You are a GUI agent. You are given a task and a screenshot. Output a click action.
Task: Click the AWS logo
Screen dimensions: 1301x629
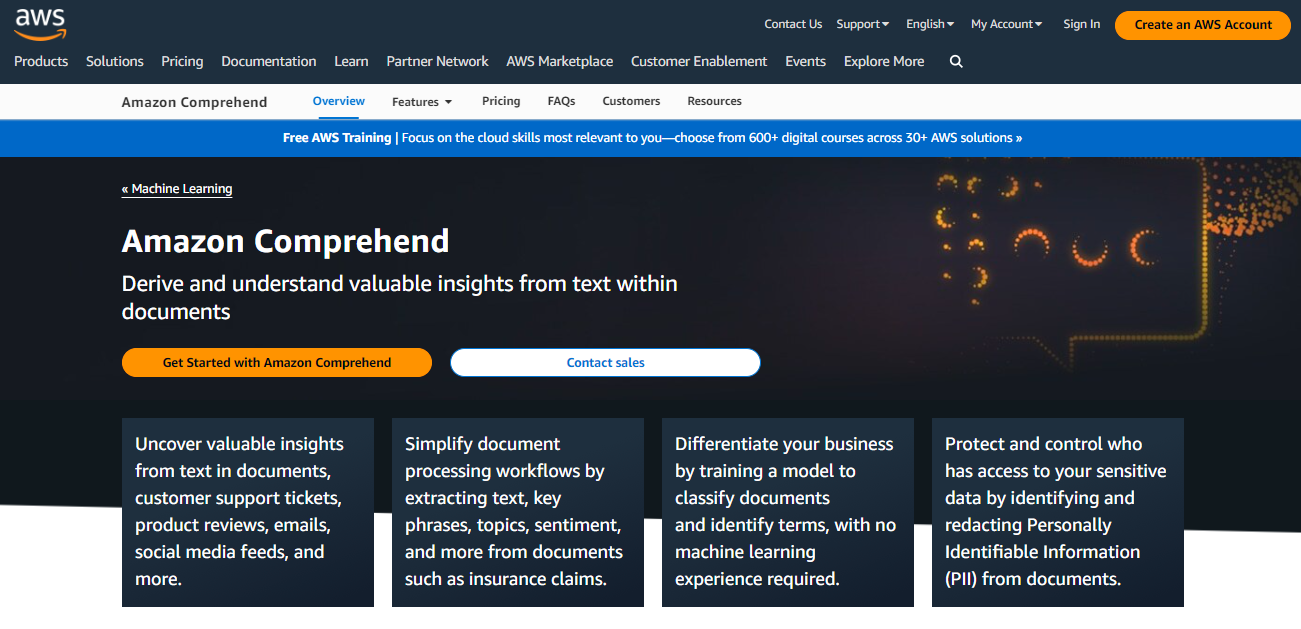click(x=41, y=24)
